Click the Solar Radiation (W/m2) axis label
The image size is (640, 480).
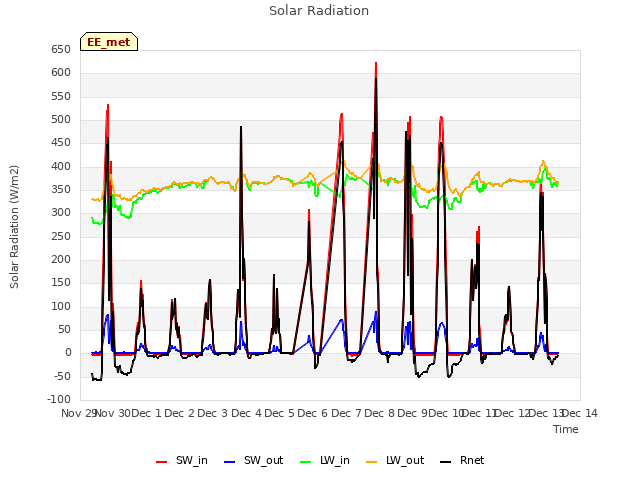[x=14, y=227]
